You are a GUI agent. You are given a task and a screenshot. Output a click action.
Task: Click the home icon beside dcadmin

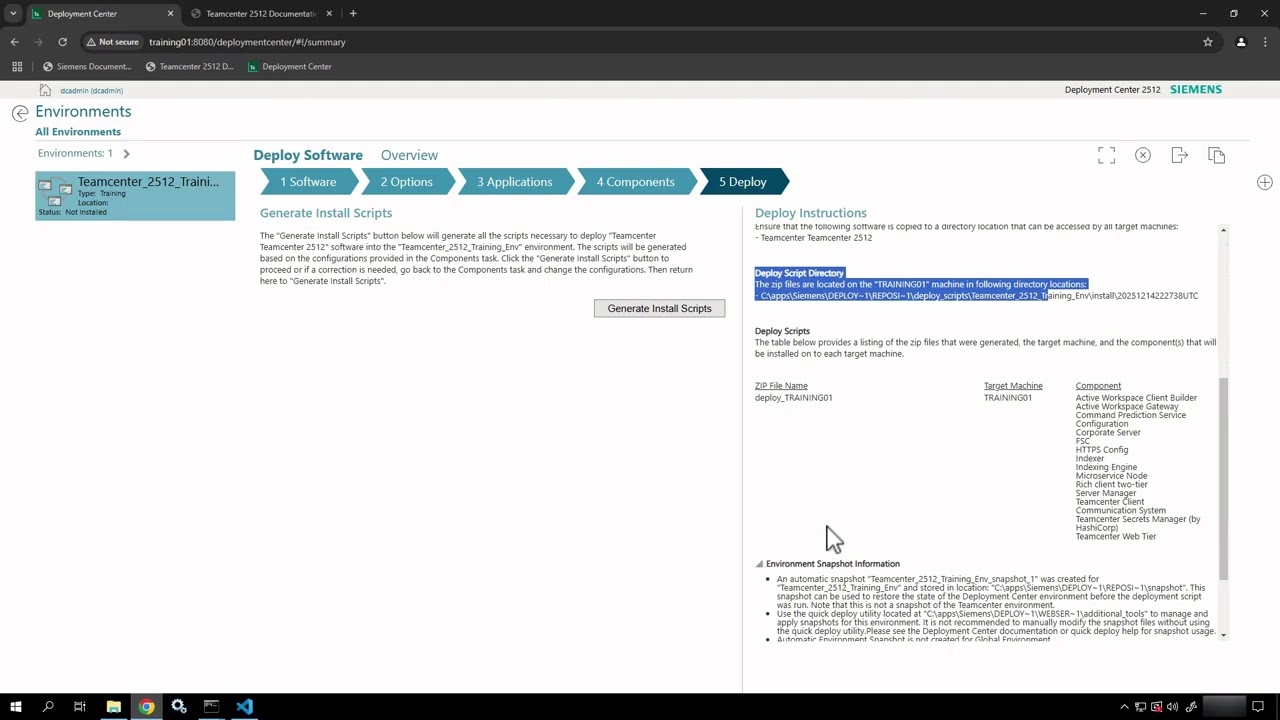tap(45, 90)
